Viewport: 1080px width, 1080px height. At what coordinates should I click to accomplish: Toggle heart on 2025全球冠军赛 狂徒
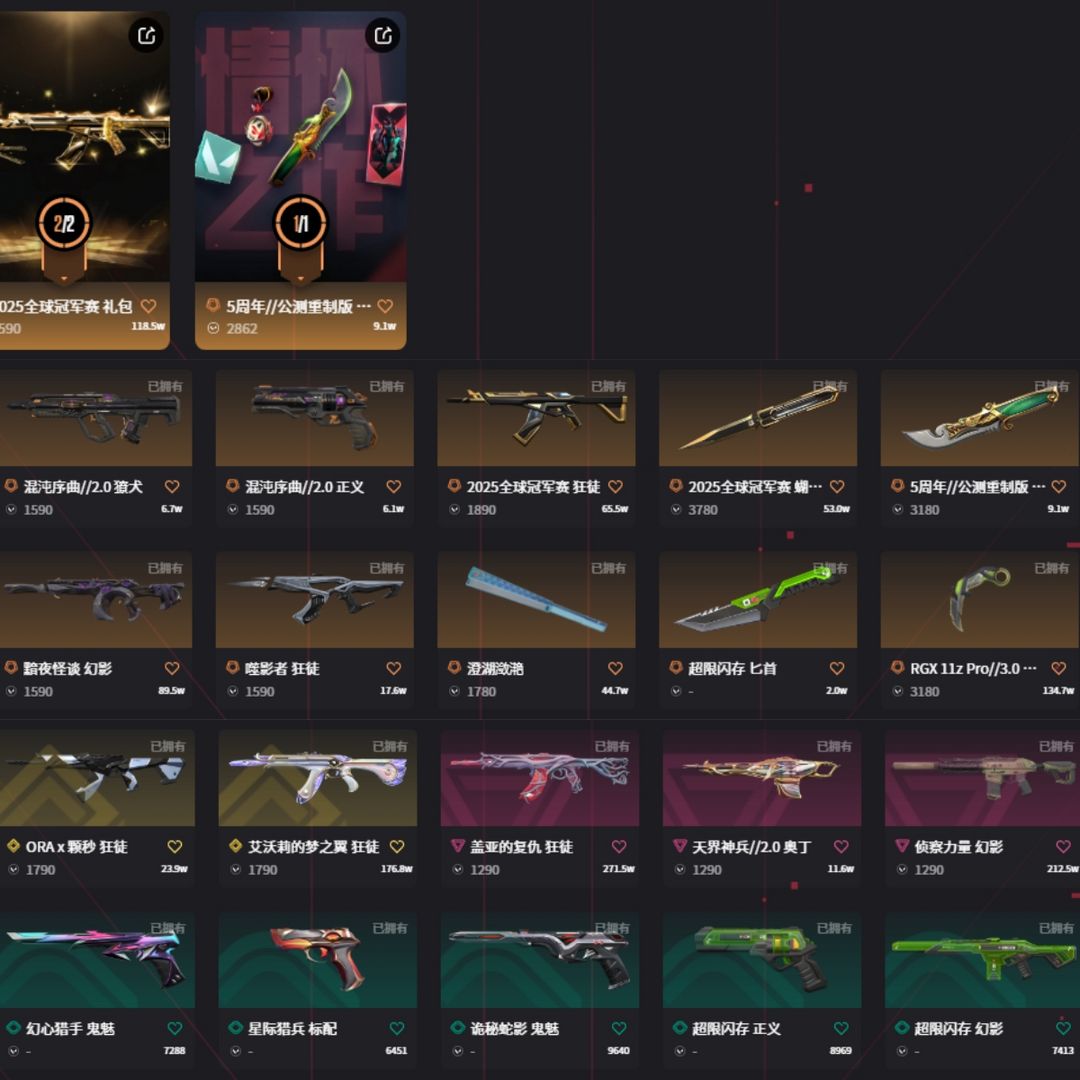tap(615, 486)
